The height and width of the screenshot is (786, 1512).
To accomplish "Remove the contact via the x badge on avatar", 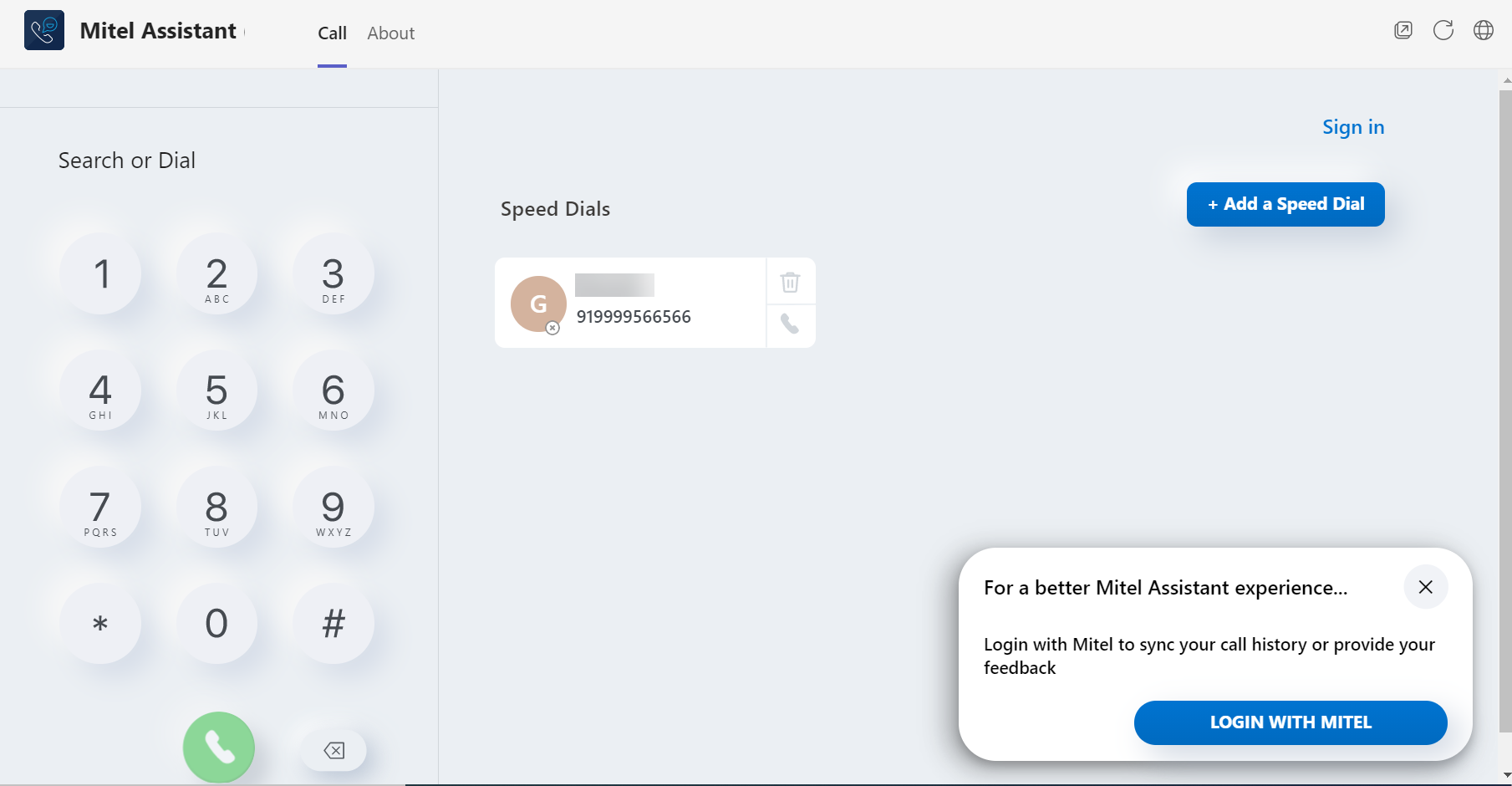I will (x=552, y=328).
